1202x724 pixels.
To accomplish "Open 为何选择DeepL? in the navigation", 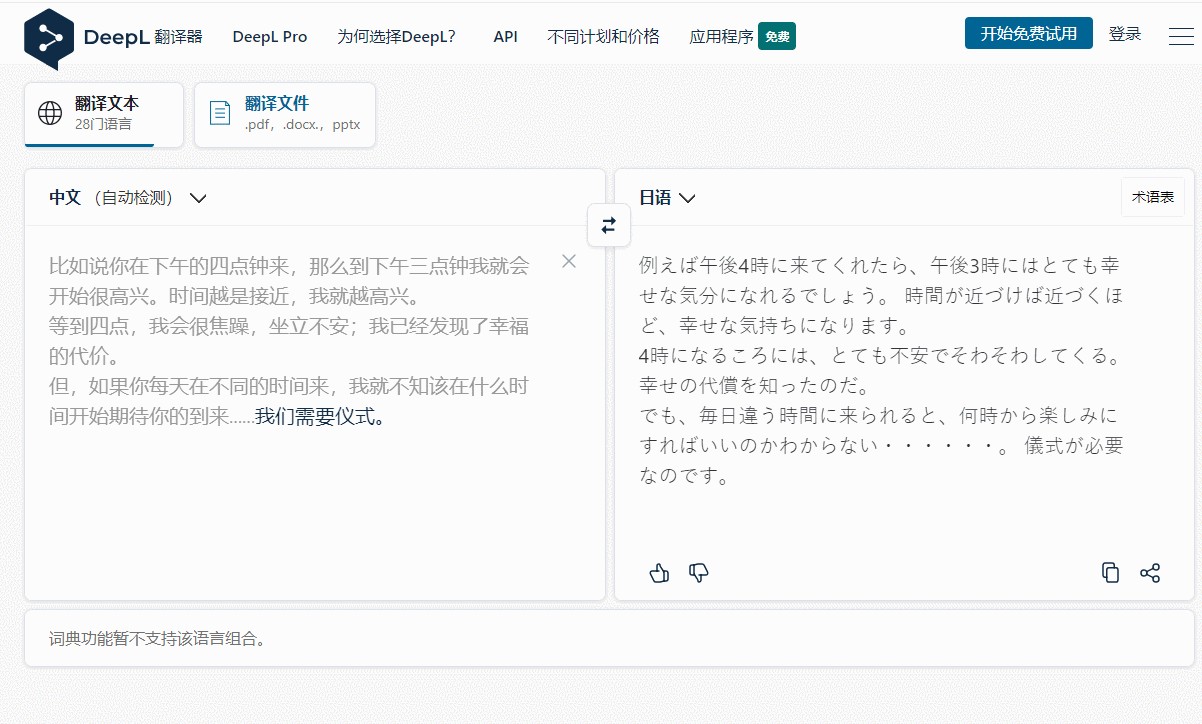I will tap(397, 37).
